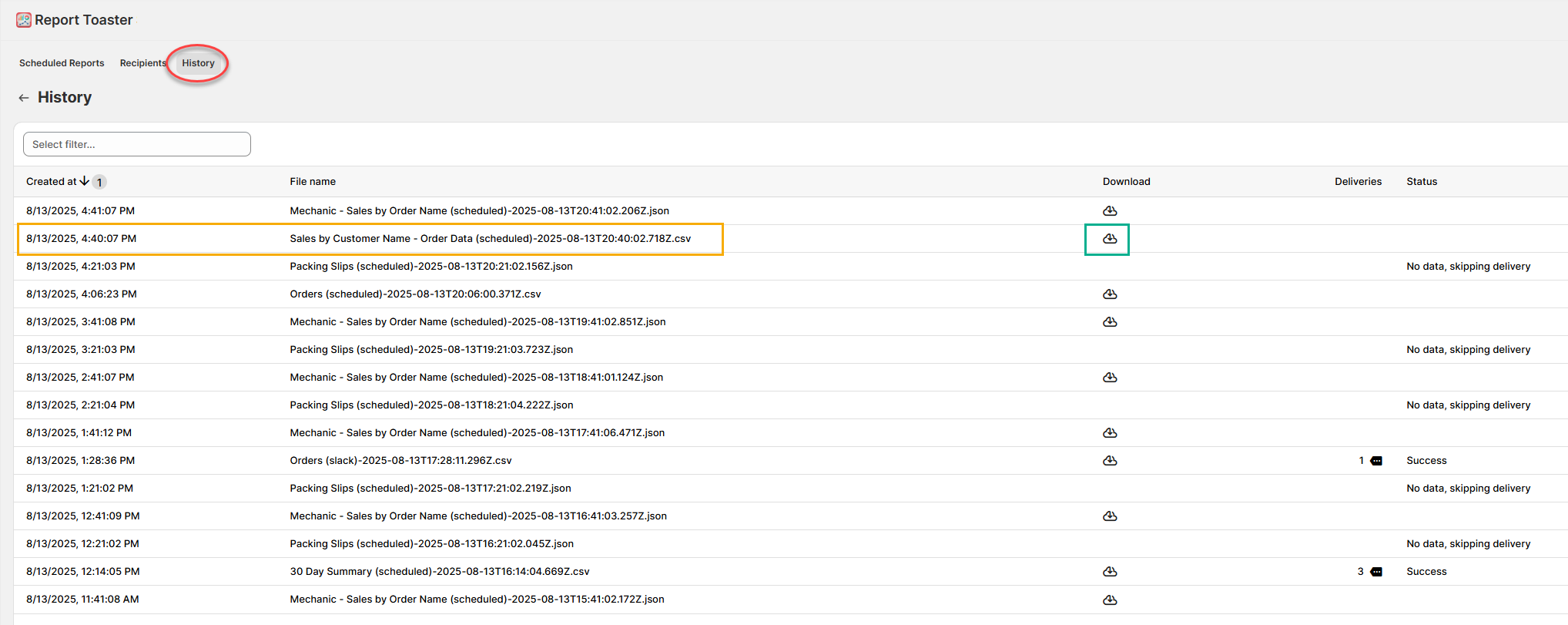1568x625 pixels.
Task: Download the 30 Day Summary csv file
Action: pyautogui.click(x=1110, y=572)
